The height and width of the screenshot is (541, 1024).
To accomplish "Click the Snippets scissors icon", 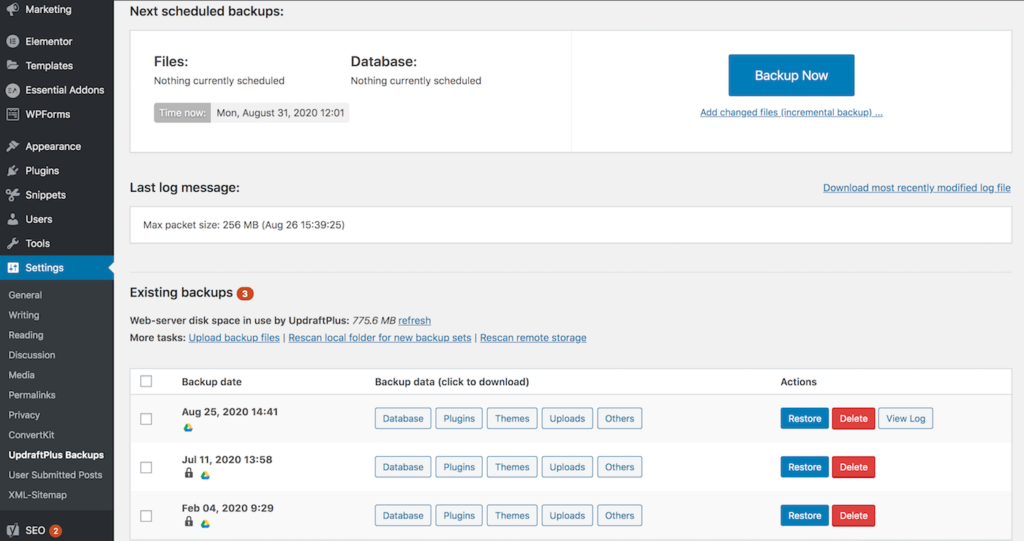I will point(12,195).
